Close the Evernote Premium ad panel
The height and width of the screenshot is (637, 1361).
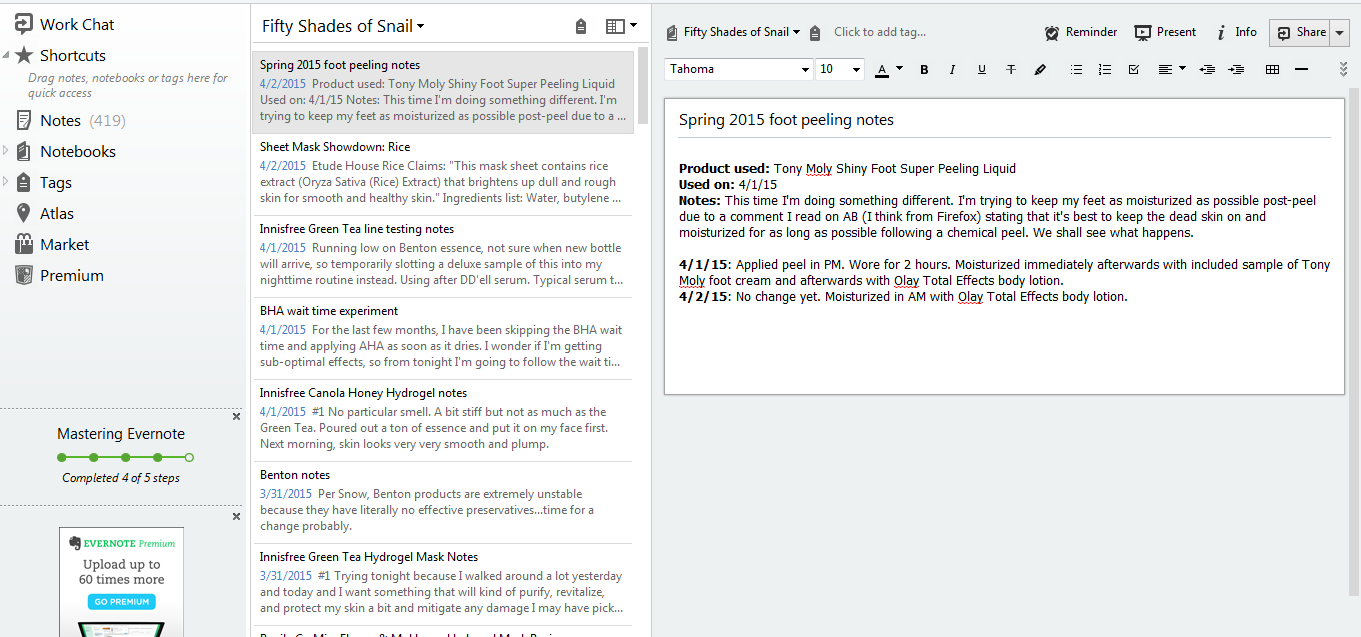coord(236,516)
